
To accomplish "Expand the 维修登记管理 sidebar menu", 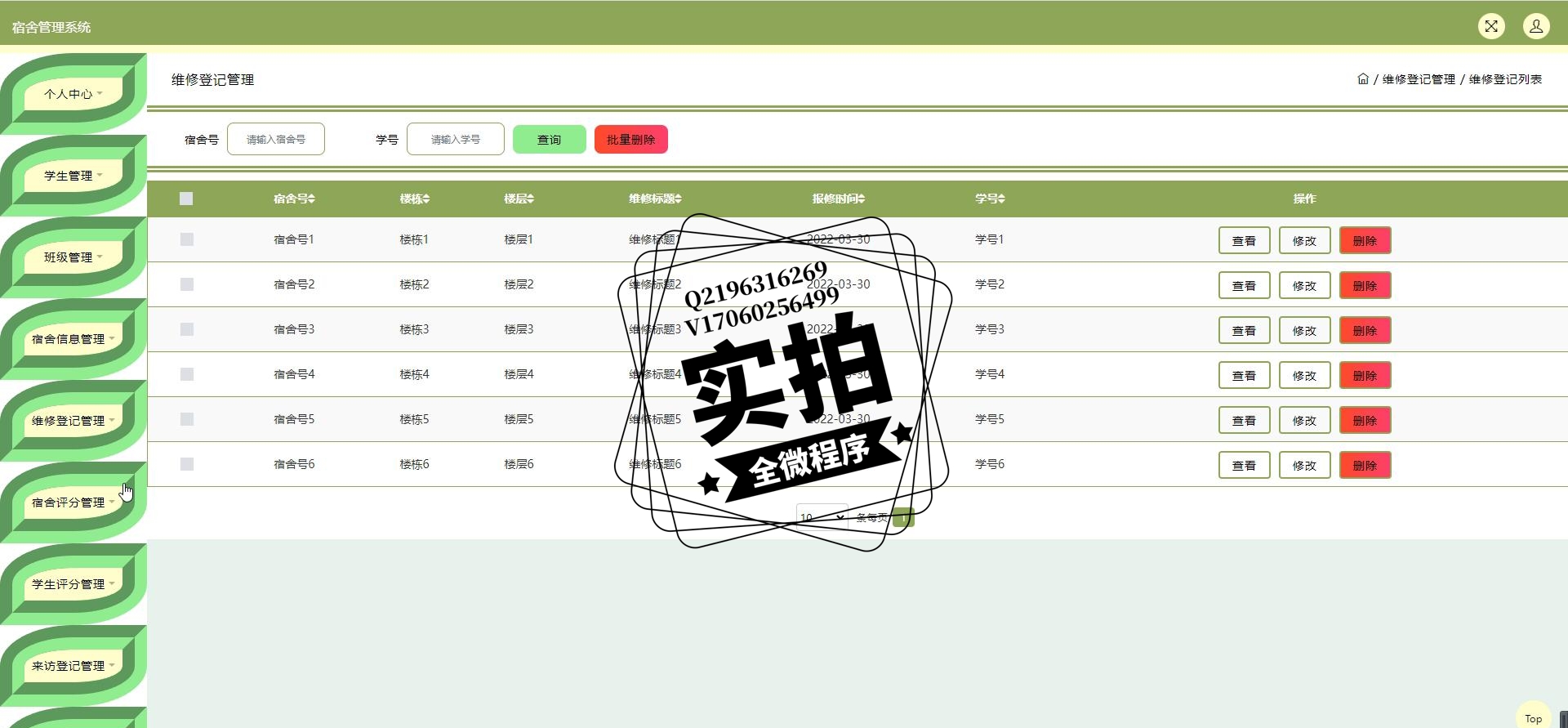I will pyautogui.click(x=73, y=421).
